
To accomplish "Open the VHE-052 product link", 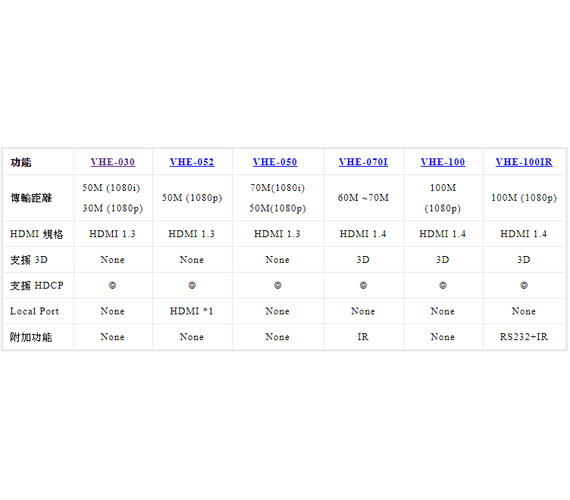I will (x=192, y=162).
